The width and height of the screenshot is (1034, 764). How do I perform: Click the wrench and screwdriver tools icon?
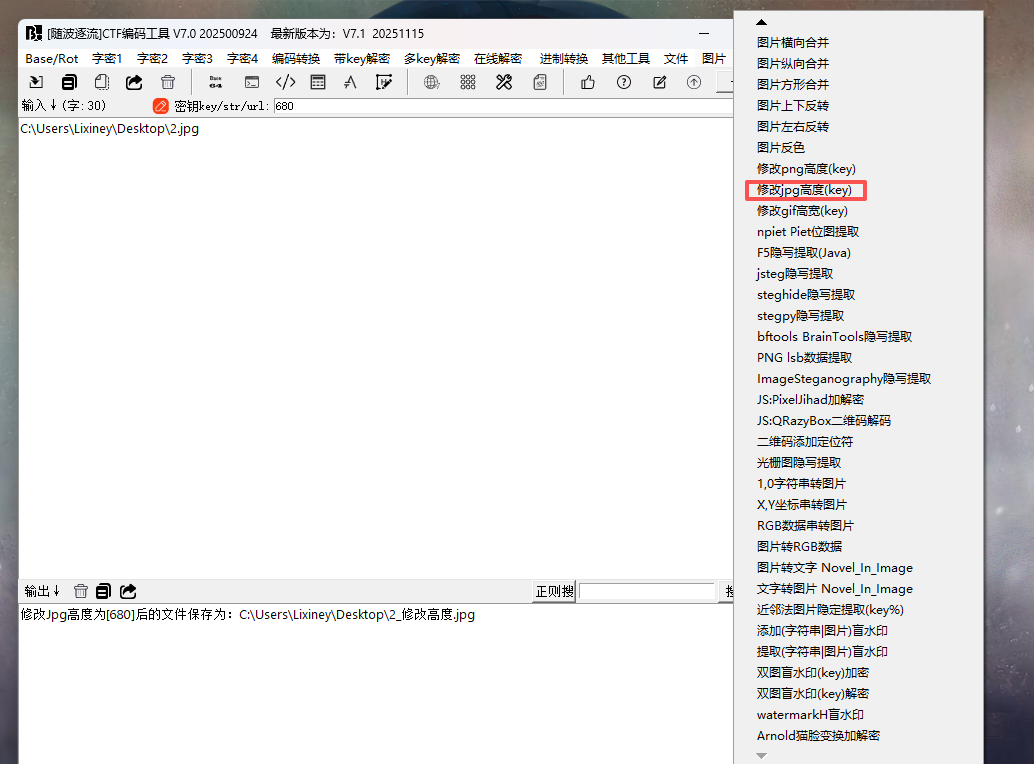point(504,83)
